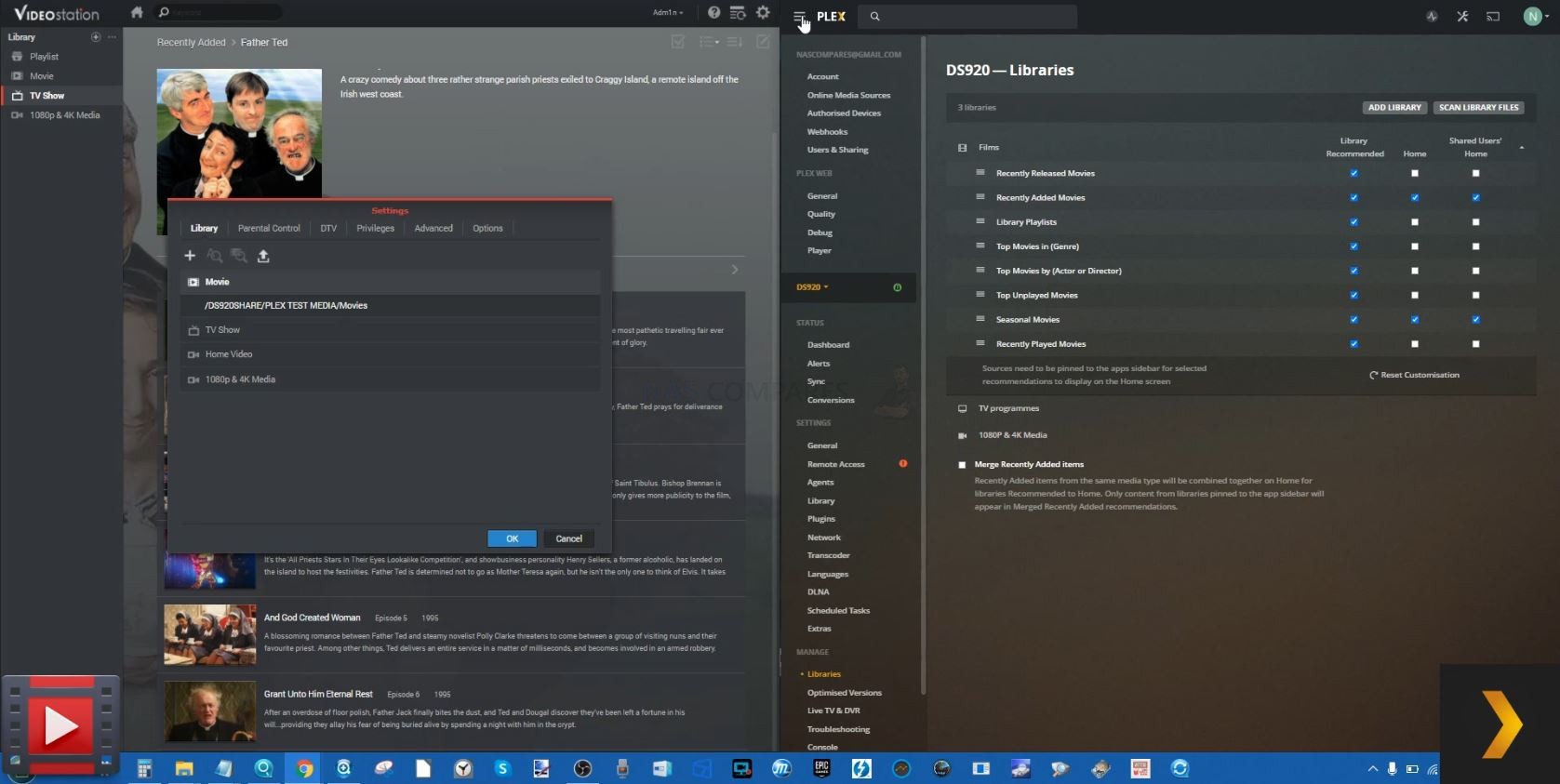Open the task queue icon beside help

[738, 13]
